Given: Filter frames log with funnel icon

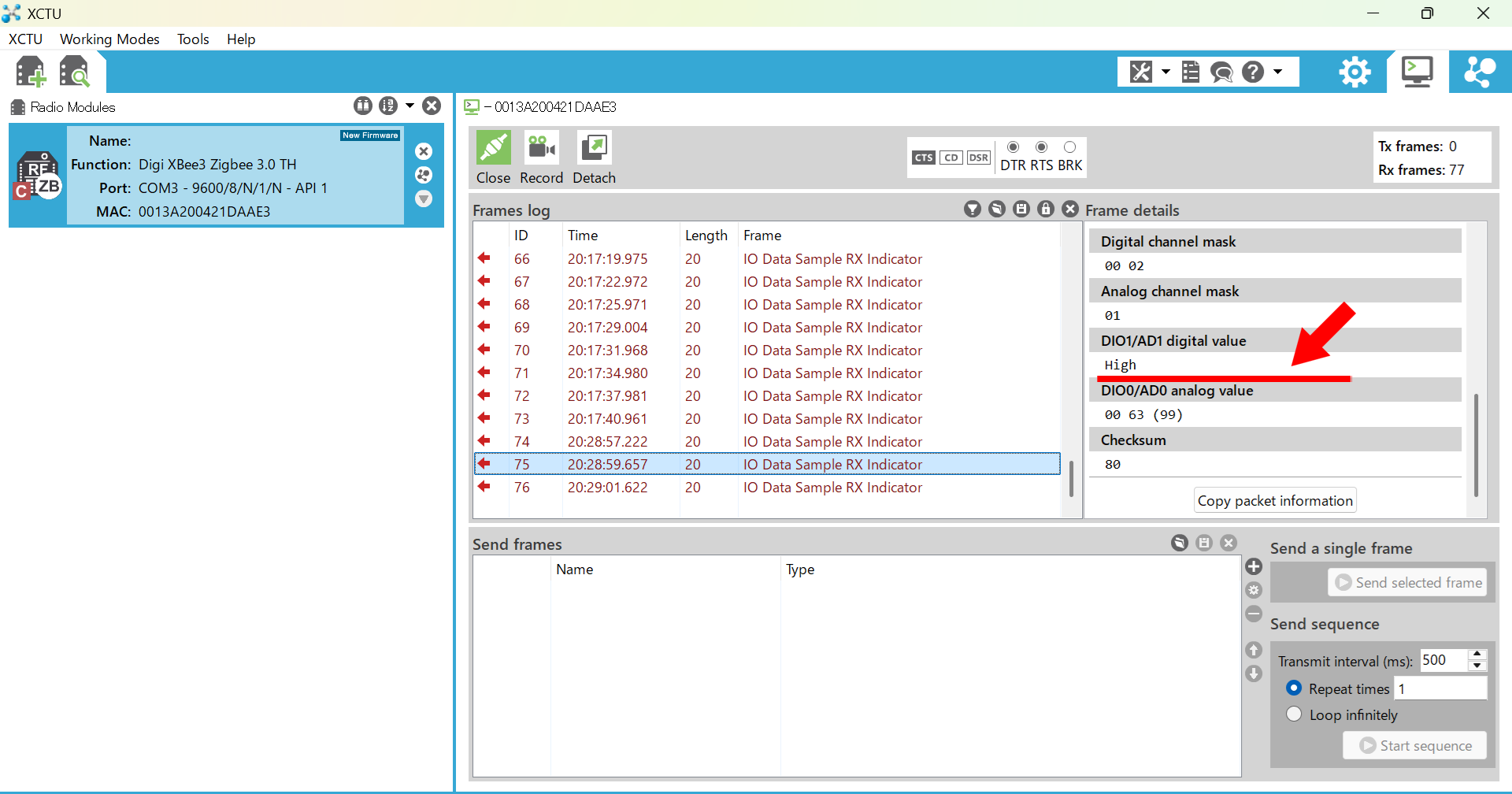Looking at the screenshot, I should coord(973,209).
